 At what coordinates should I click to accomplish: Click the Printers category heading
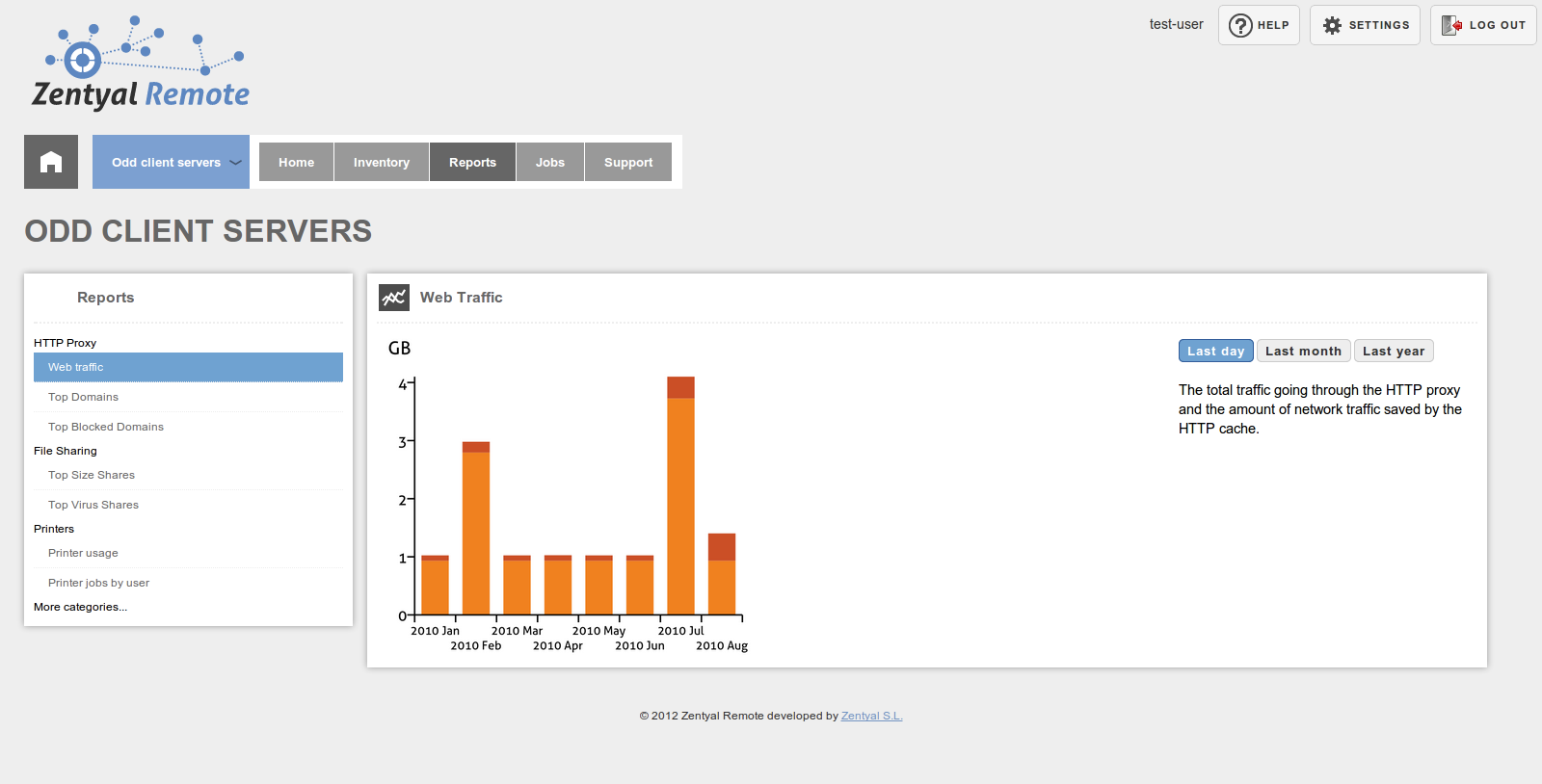pyautogui.click(x=54, y=529)
